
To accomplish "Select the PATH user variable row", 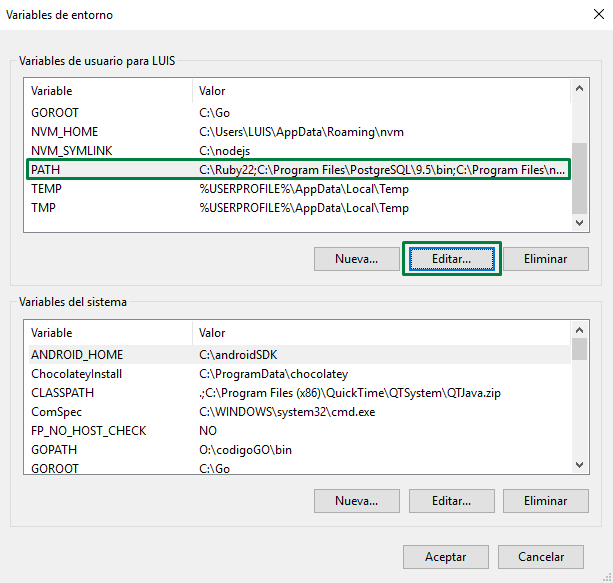I will (299, 170).
